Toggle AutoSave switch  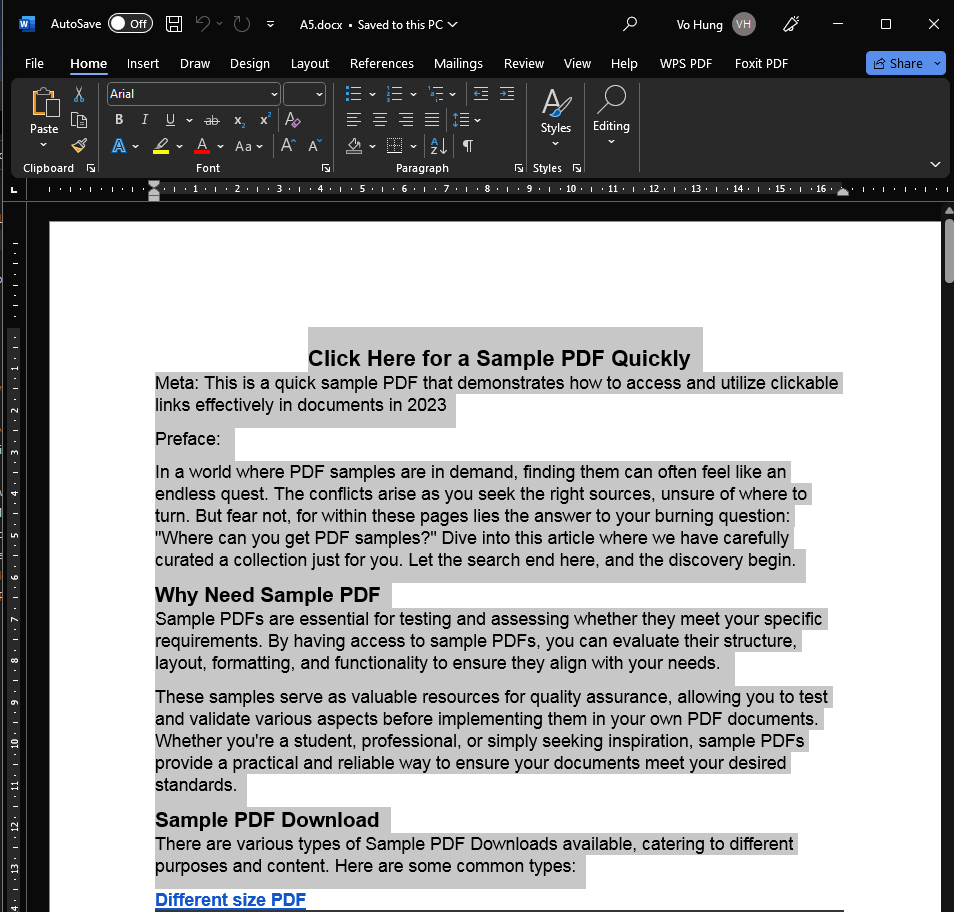130,24
